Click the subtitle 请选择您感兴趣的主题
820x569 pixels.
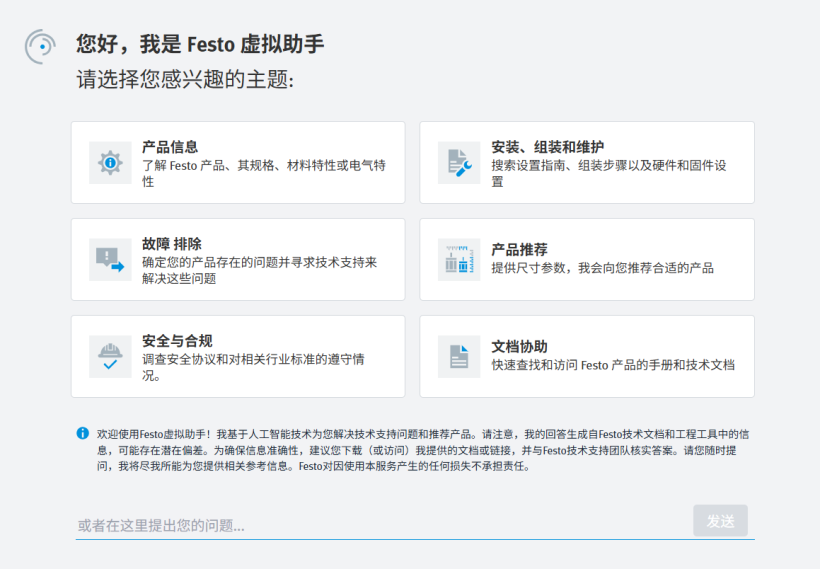[x=185, y=79]
